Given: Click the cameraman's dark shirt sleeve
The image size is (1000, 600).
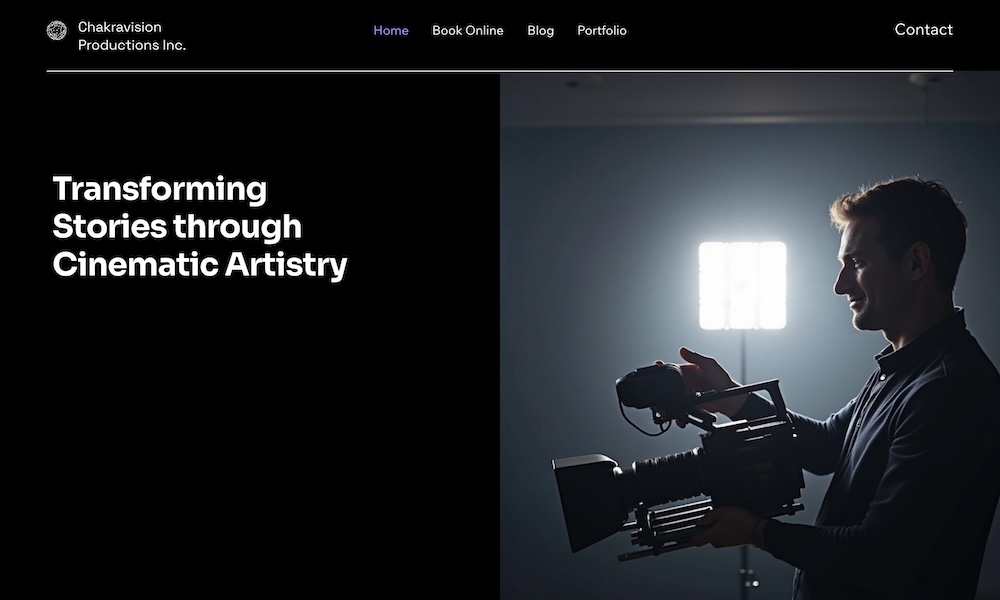Looking at the screenshot, I should tap(823, 440).
